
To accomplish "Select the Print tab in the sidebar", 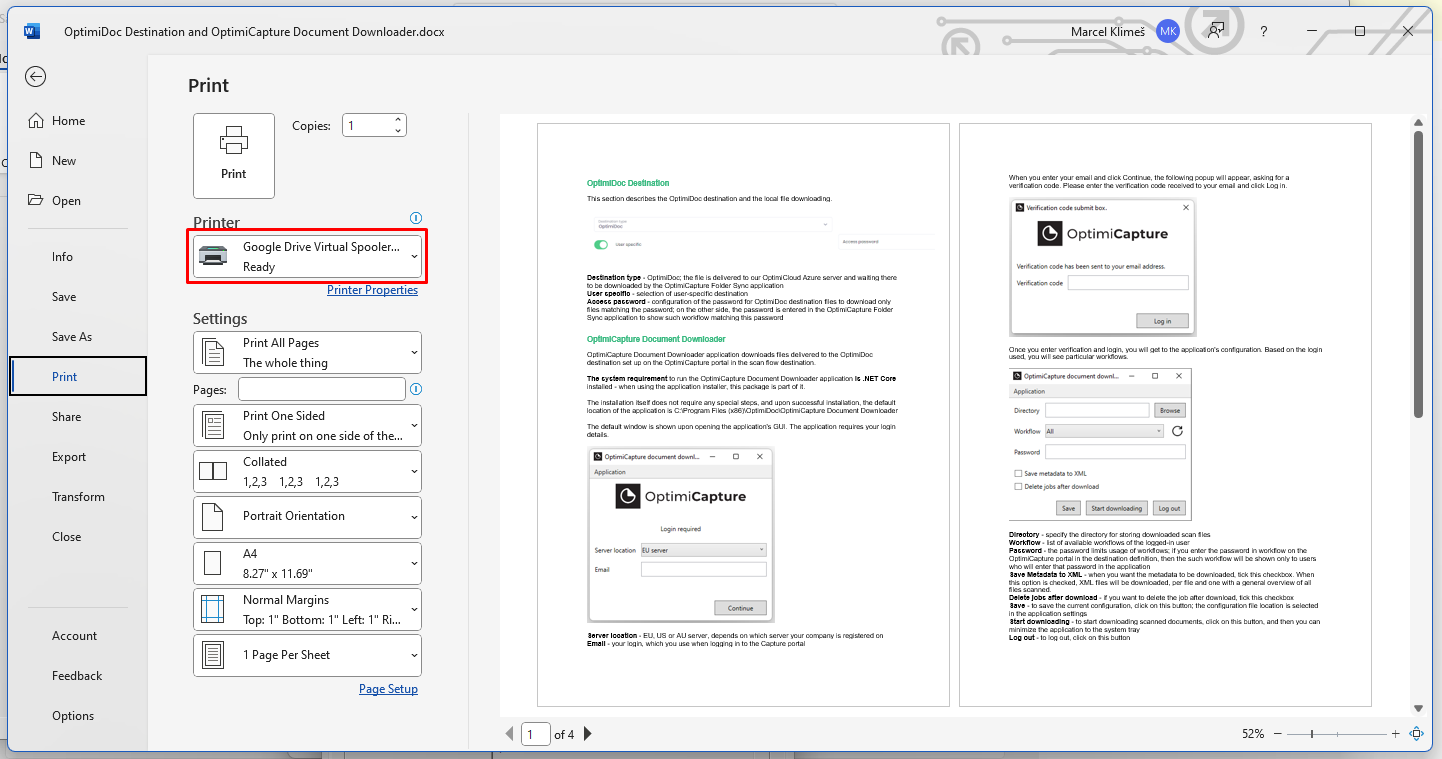I will (x=78, y=377).
